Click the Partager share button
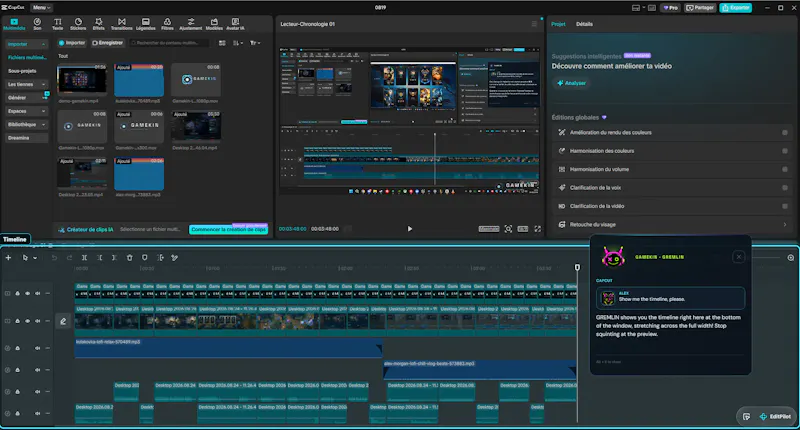The height and width of the screenshot is (430, 800). click(x=700, y=8)
